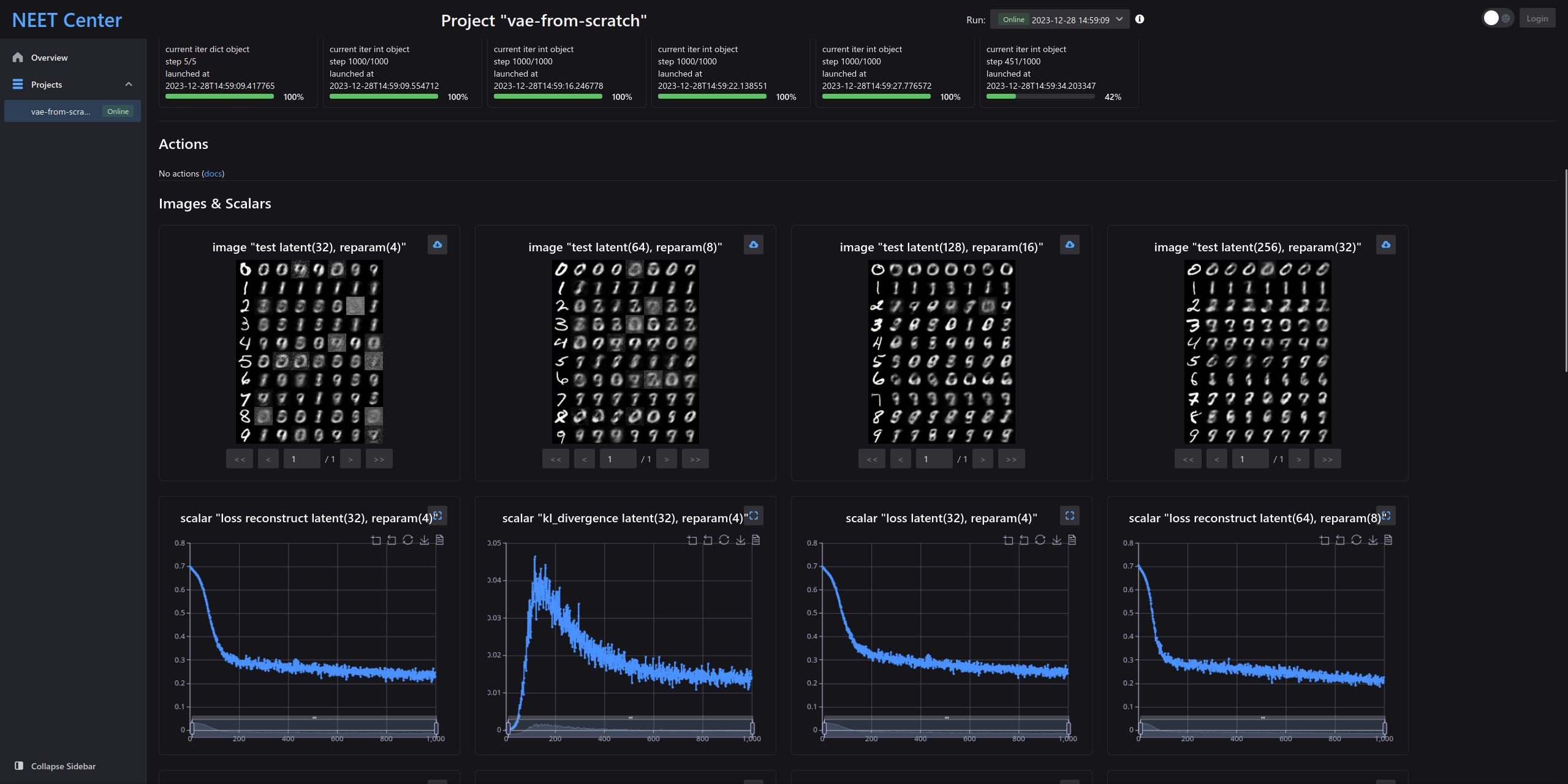Open data view of kl_divergence latent(32) chart
Viewport: 1568px width, 784px height.
click(x=756, y=540)
